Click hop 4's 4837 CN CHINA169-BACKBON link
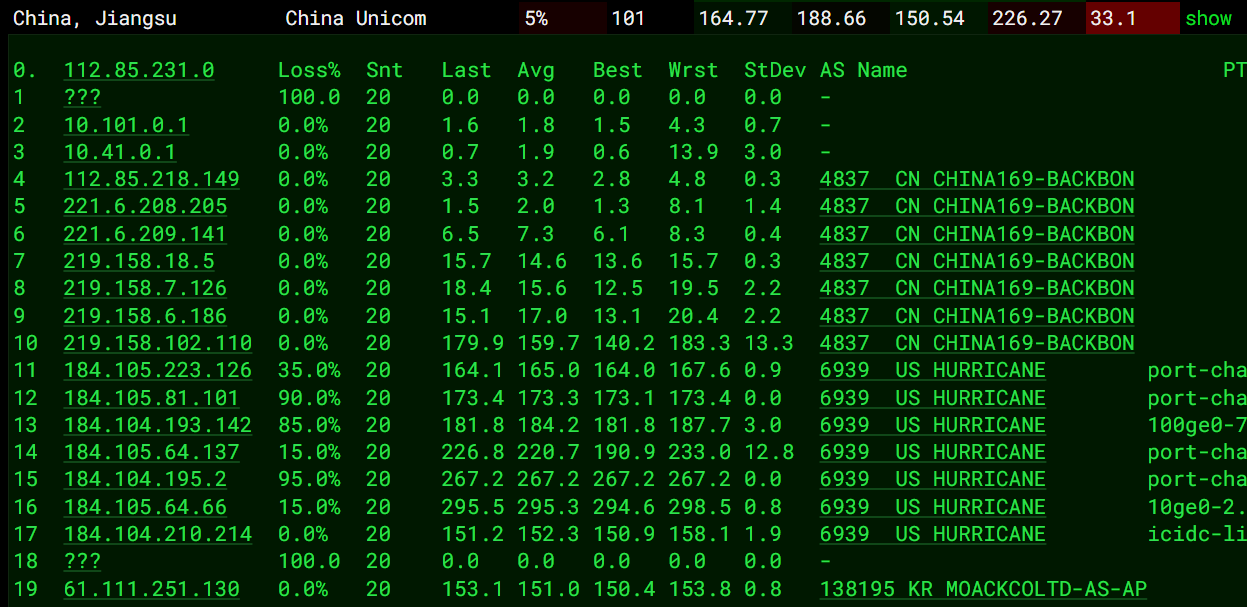Viewport: 1247px width, 607px height. click(977, 179)
